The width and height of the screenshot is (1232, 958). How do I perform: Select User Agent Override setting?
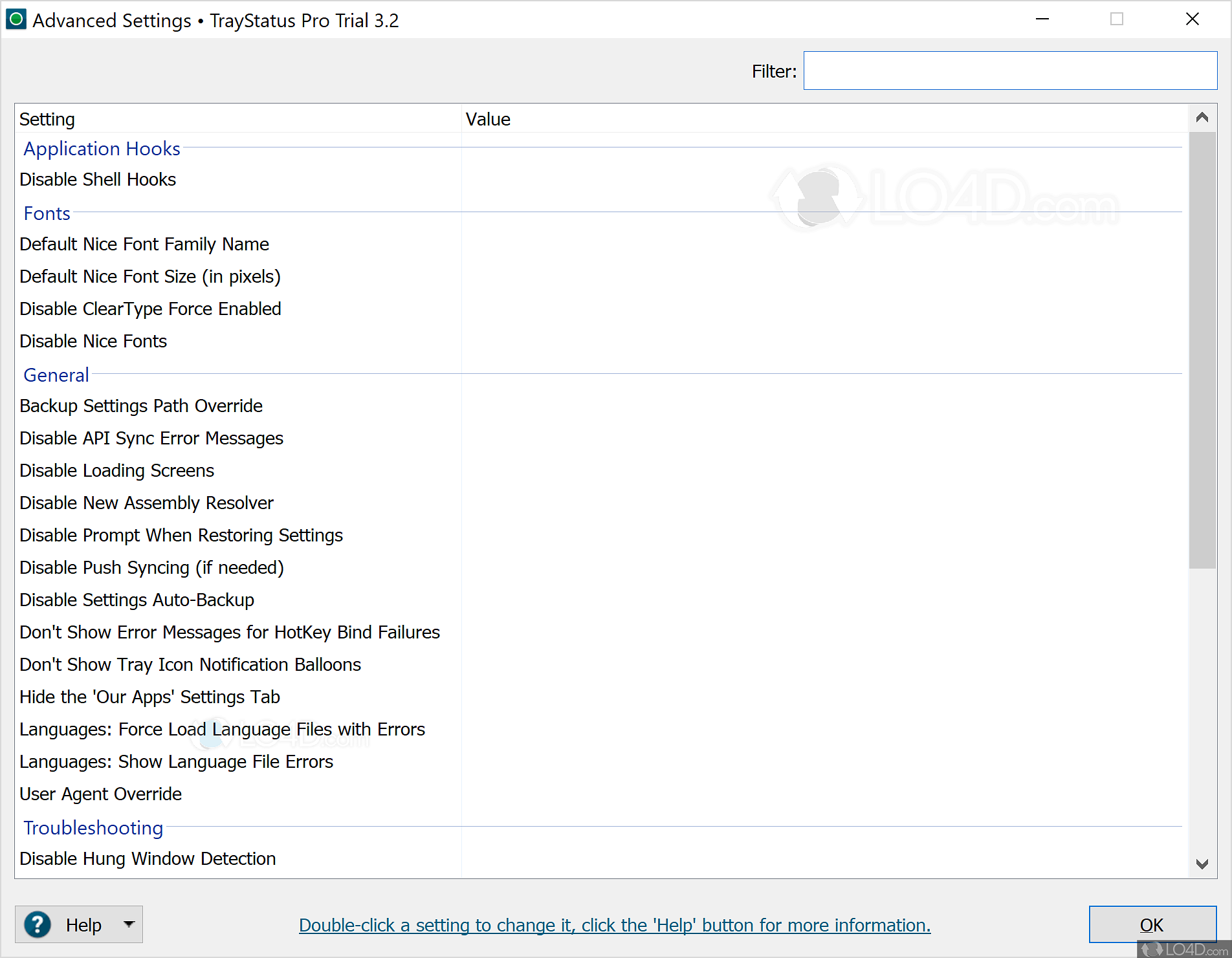(x=100, y=794)
